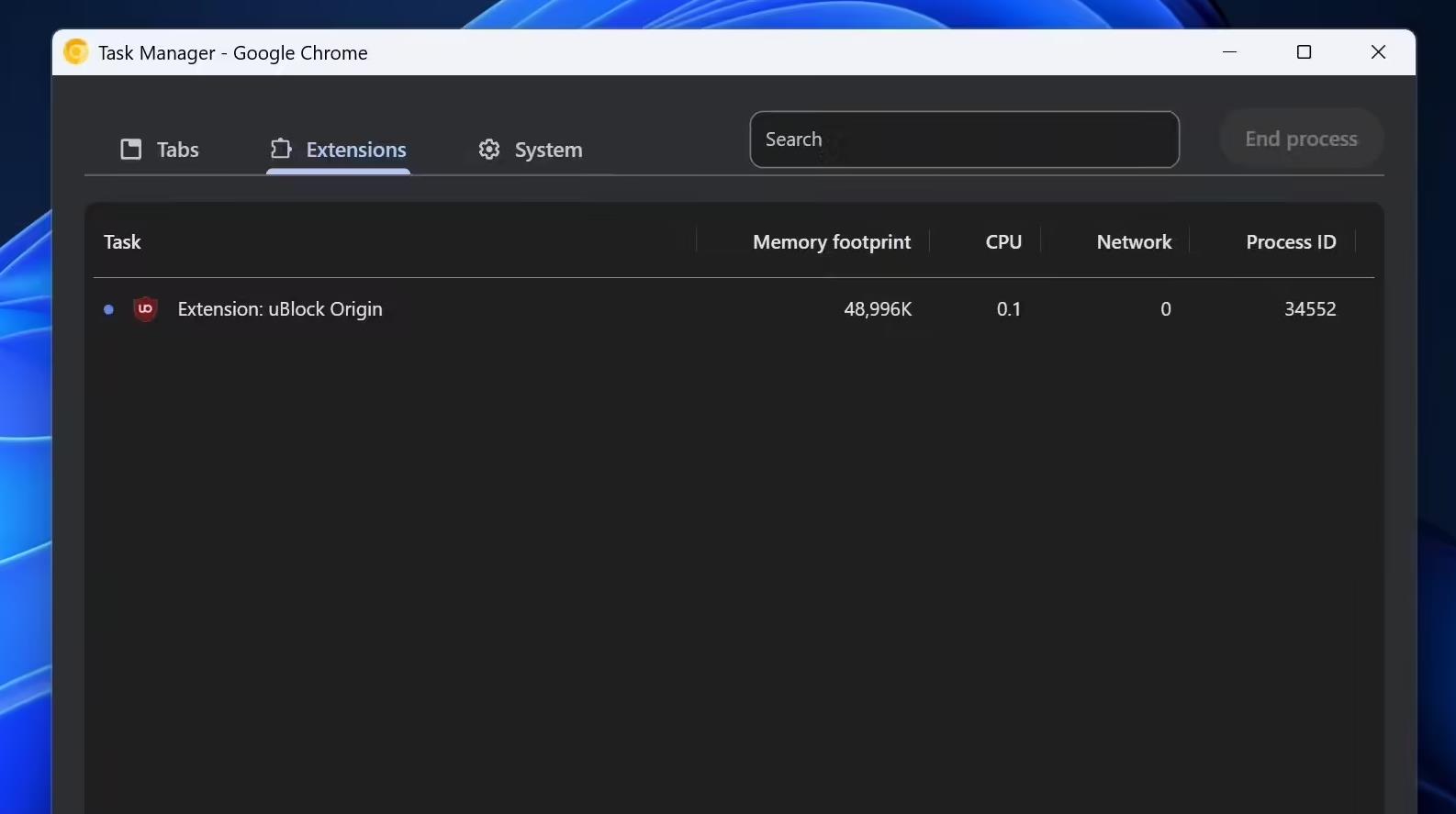Sort by the Network column header
This screenshot has height=814, width=1456.
(1134, 242)
